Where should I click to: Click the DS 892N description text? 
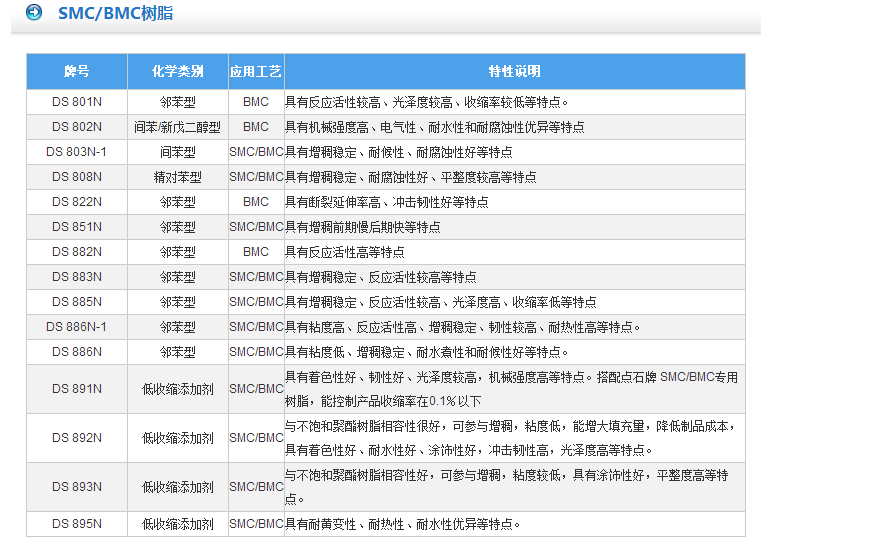(x=510, y=438)
